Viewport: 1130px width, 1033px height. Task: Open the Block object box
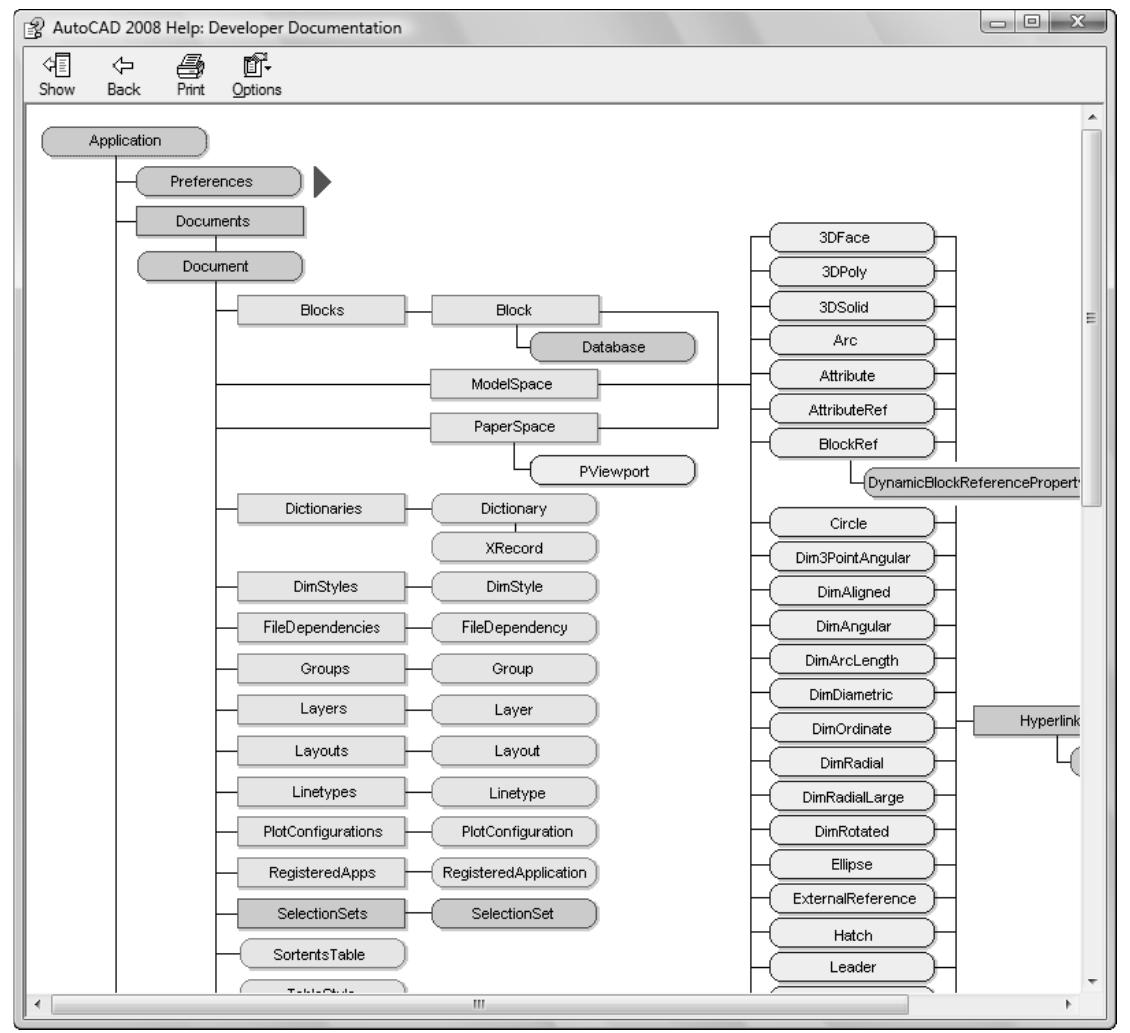point(515,310)
